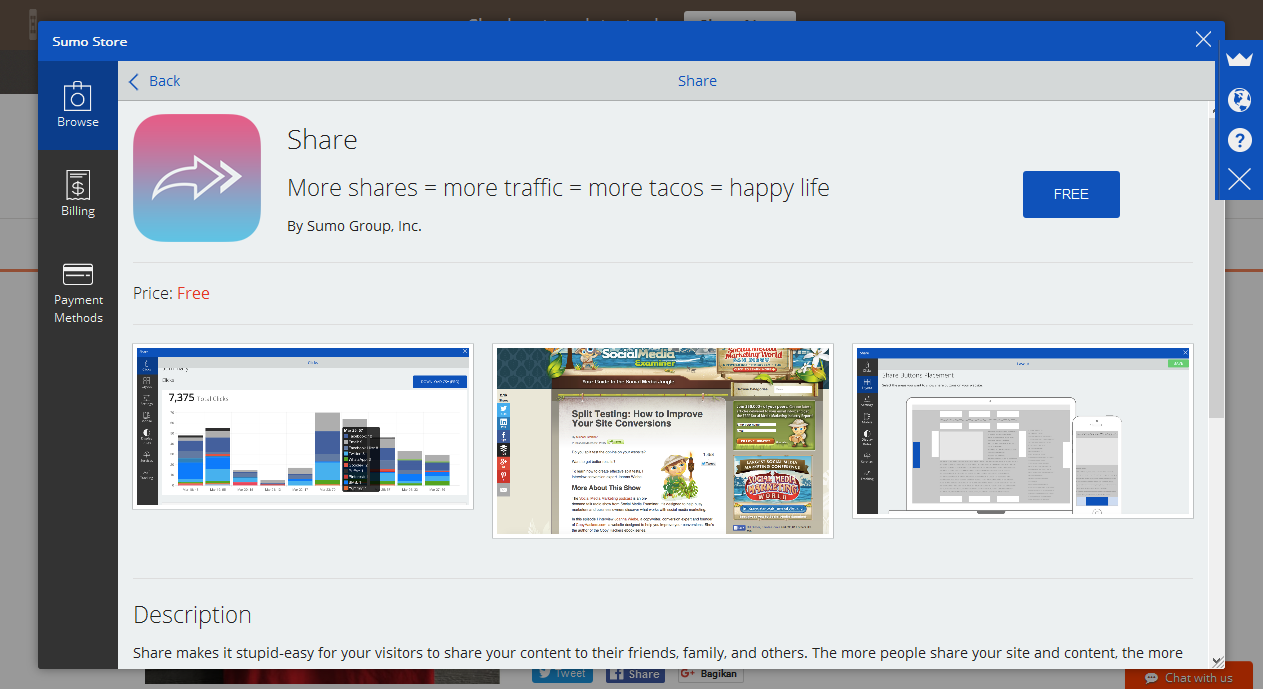
Task: Open the Browse section in sidebar
Action: point(78,105)
